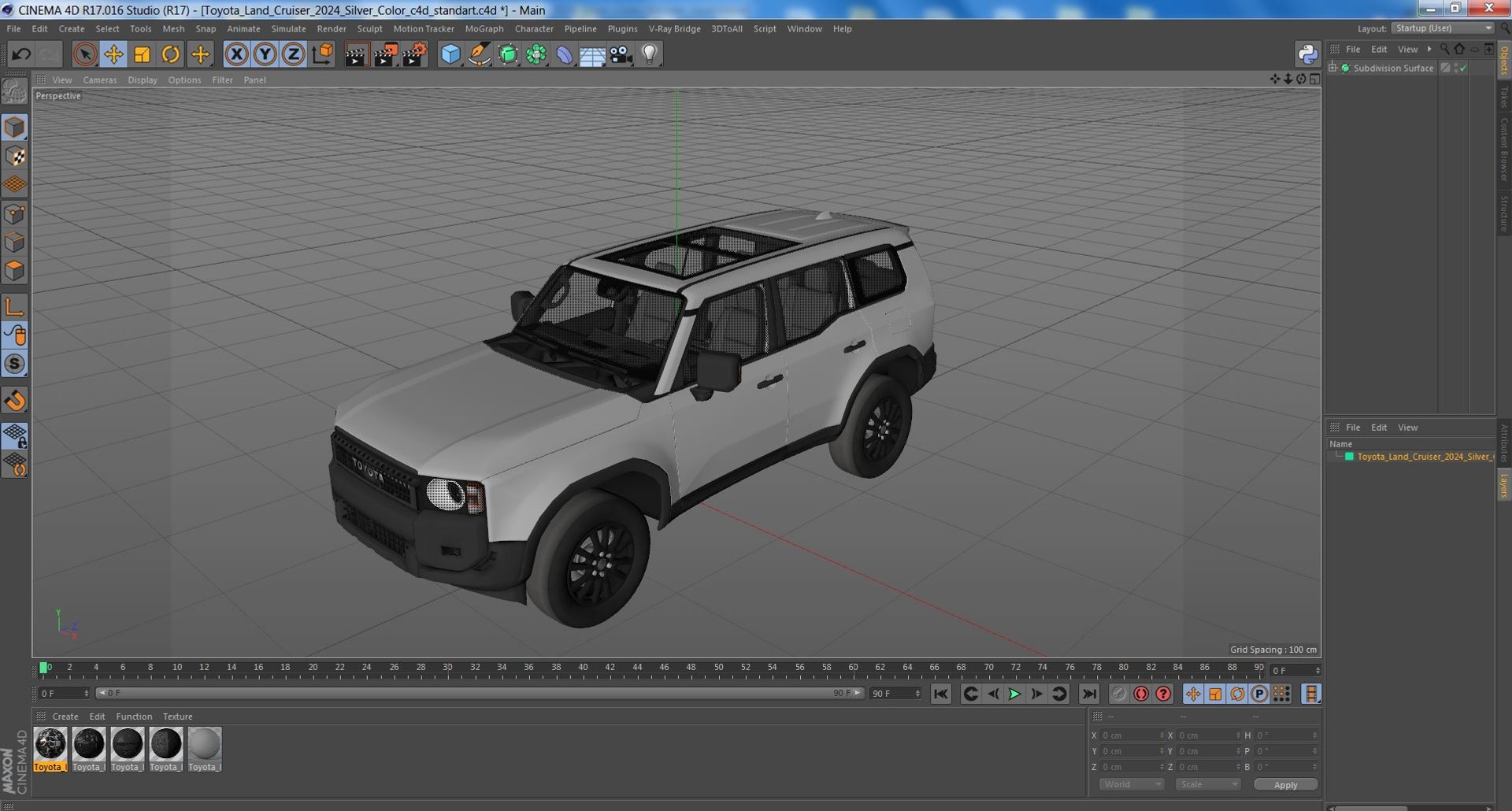Open viewport Cameras menu
1512x811 pixels.
(x=99, y=80)
